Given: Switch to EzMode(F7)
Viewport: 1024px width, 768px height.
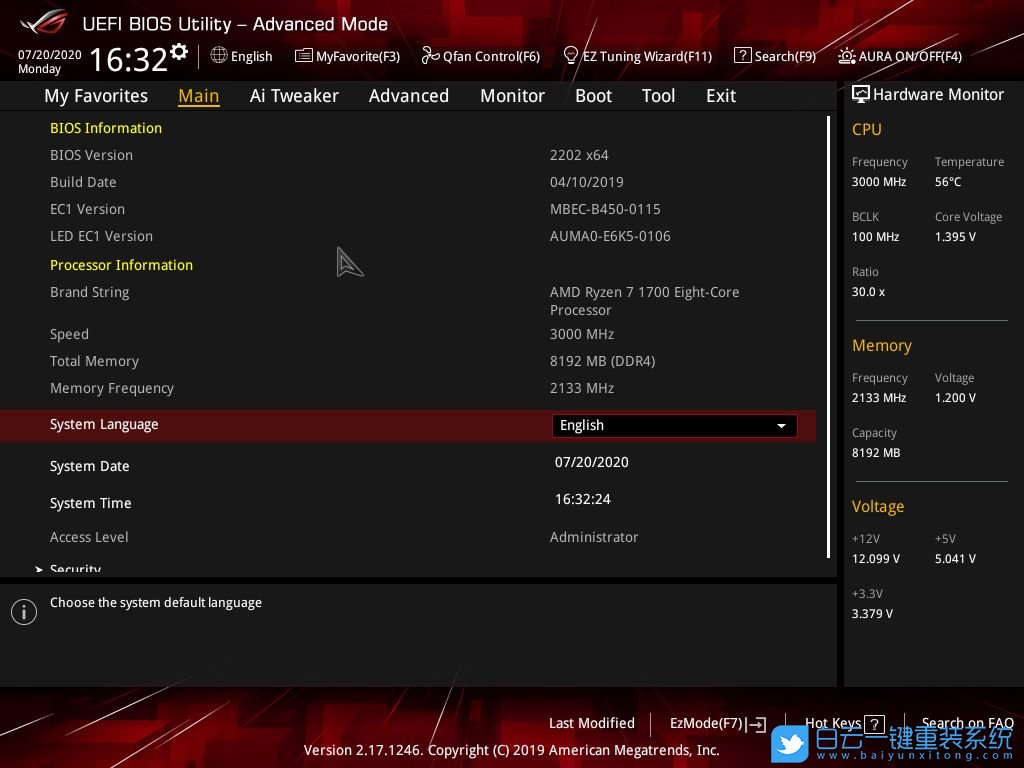Looking at the screenshot, I should (x=717, y=724).
